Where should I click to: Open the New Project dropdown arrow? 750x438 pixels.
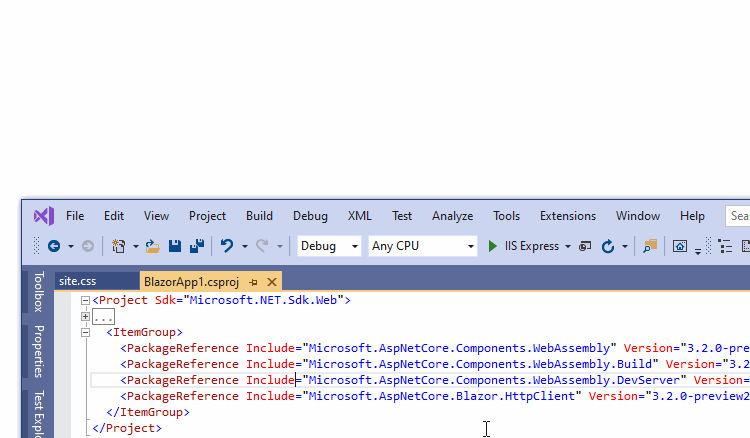pyautogui.click(x=136, y=247)
